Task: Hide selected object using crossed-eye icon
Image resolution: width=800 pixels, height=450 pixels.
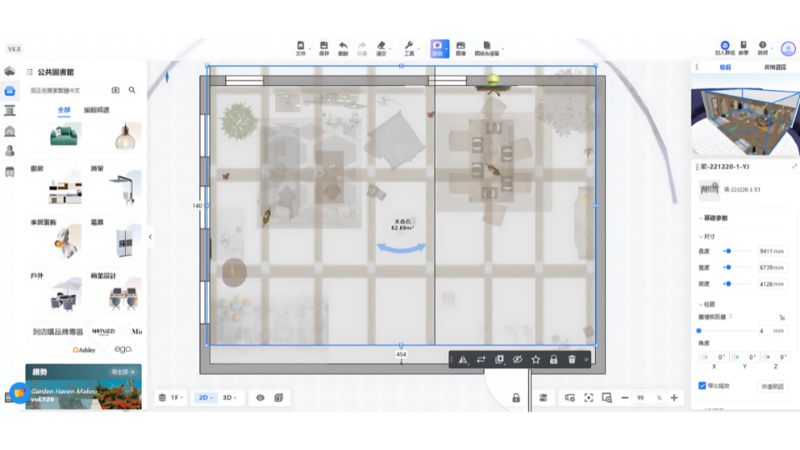Action: coord(518,359)
